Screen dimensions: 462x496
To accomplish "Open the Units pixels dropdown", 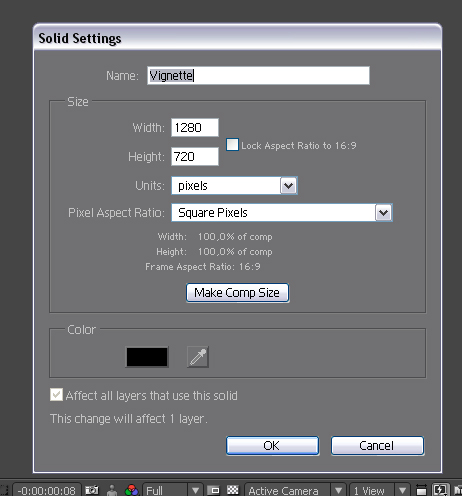I will pyautogui.click(x=234, y=186).
